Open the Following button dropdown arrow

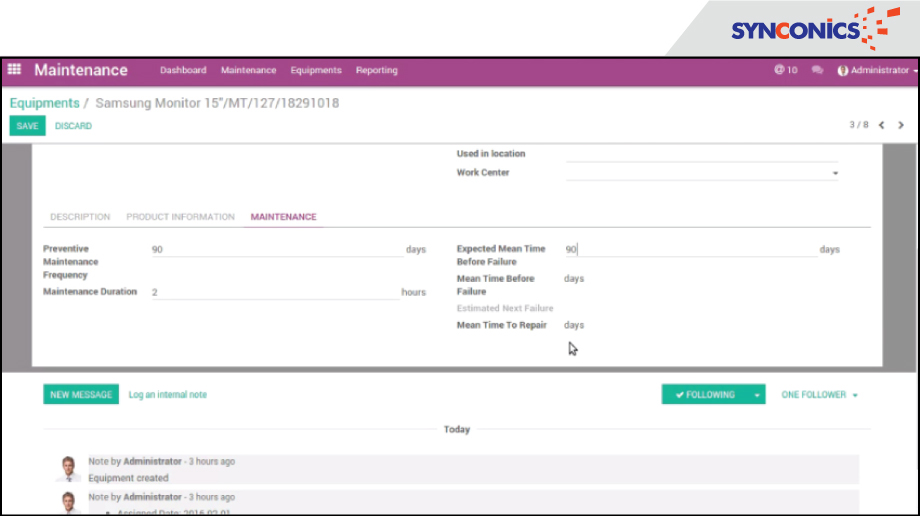coord(757,394)
